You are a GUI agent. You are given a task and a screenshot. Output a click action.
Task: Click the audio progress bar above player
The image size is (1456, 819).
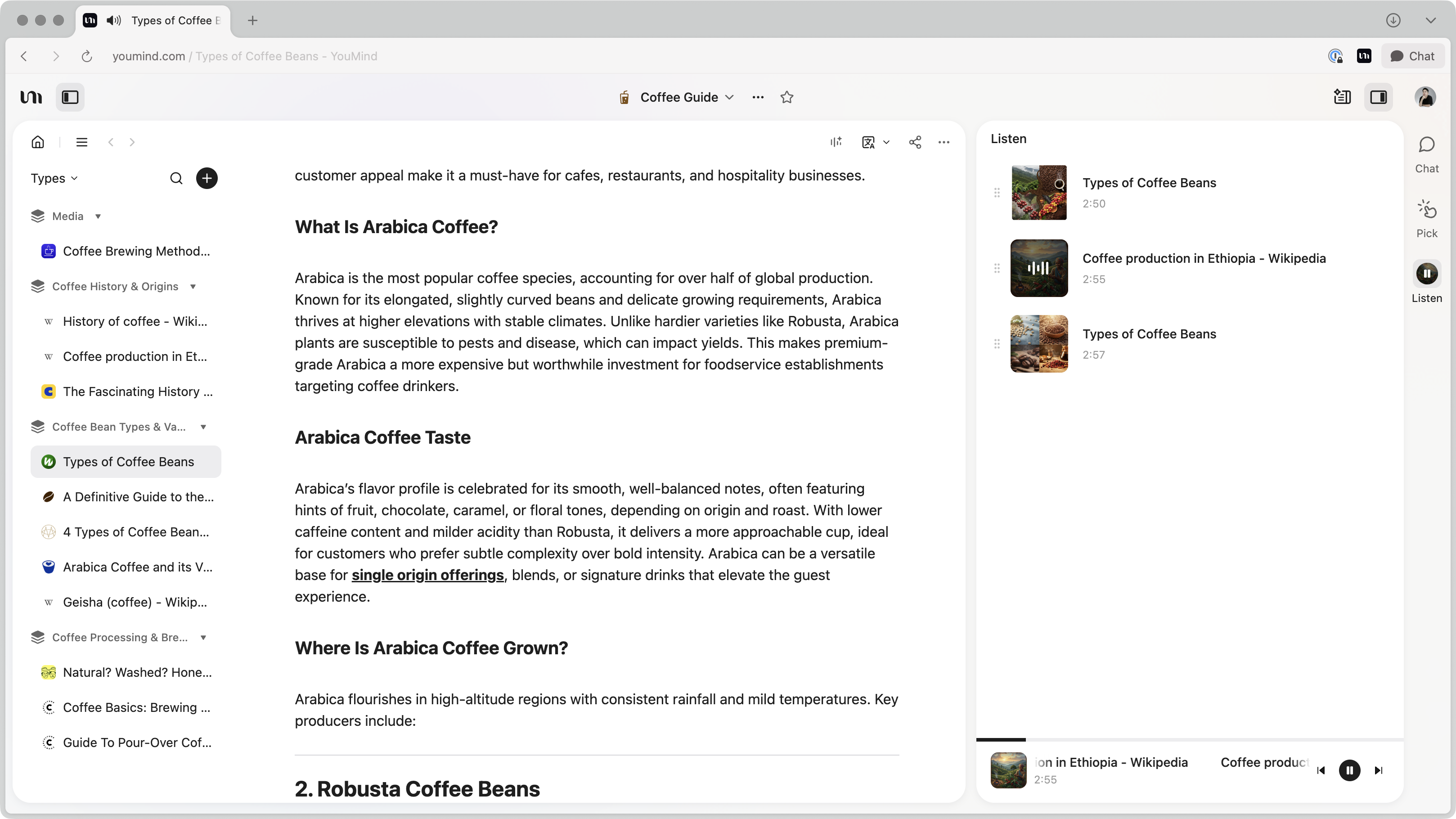coord(1189,739)
